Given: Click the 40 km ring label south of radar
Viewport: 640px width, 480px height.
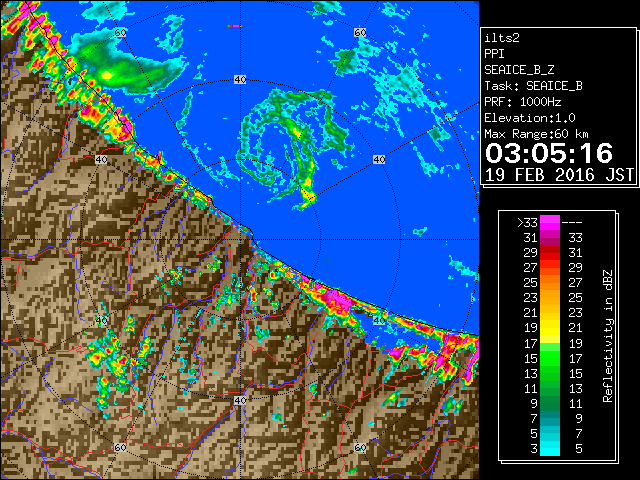Looking at the screenshot, I should coord(240,400).
